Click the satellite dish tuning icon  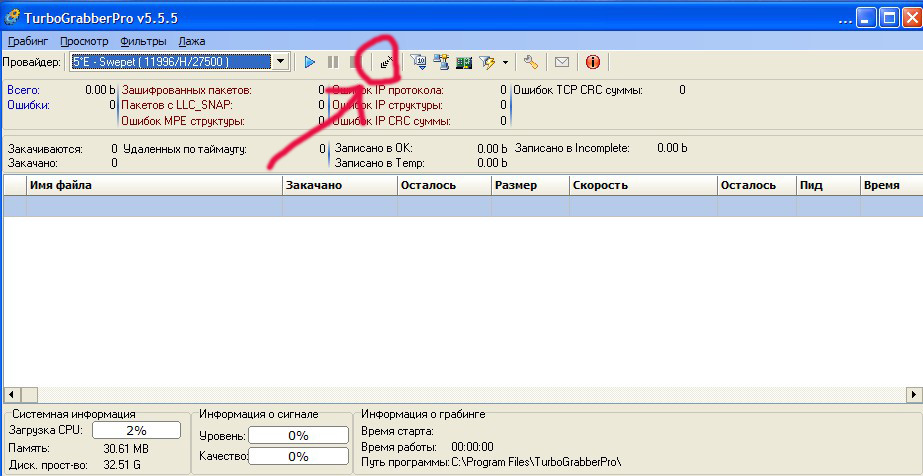pyautogui.click(x=387, y=62)
